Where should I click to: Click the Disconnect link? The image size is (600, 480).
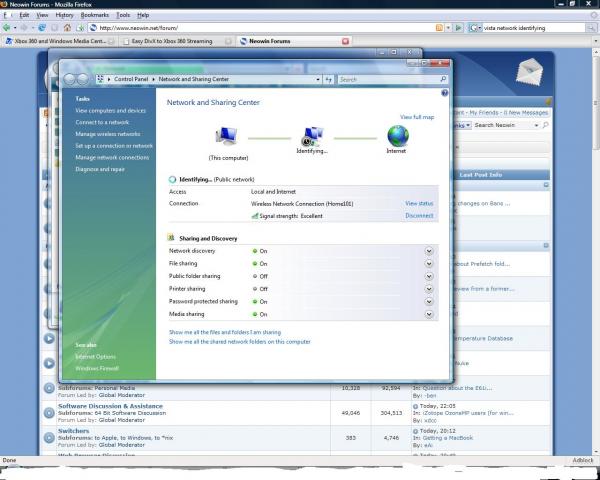coord(419,216)
